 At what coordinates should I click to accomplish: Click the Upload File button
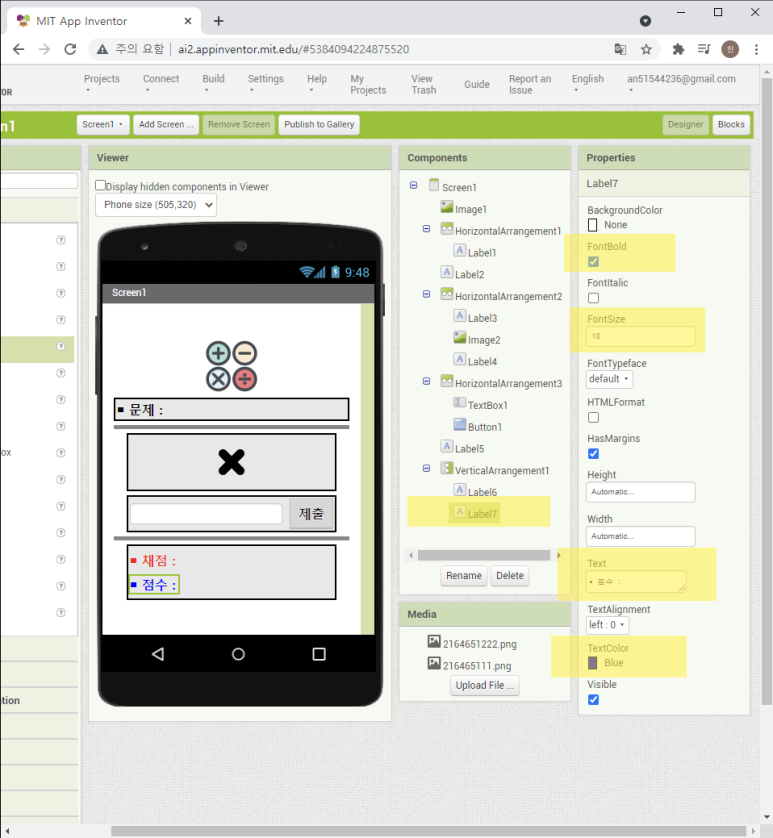click(485, 685)
